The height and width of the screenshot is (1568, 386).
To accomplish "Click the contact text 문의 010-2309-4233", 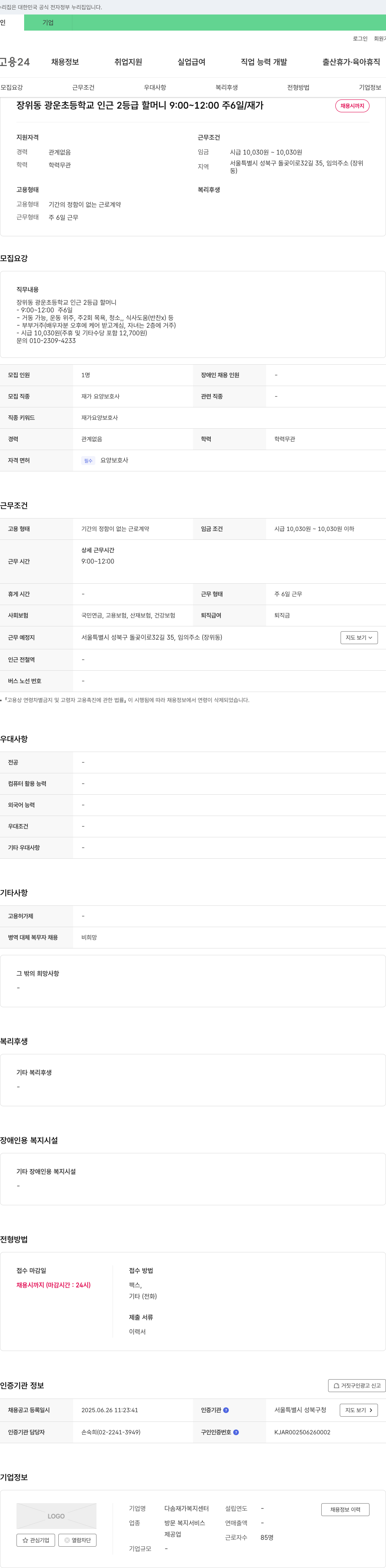I will [x=46, y=341].
